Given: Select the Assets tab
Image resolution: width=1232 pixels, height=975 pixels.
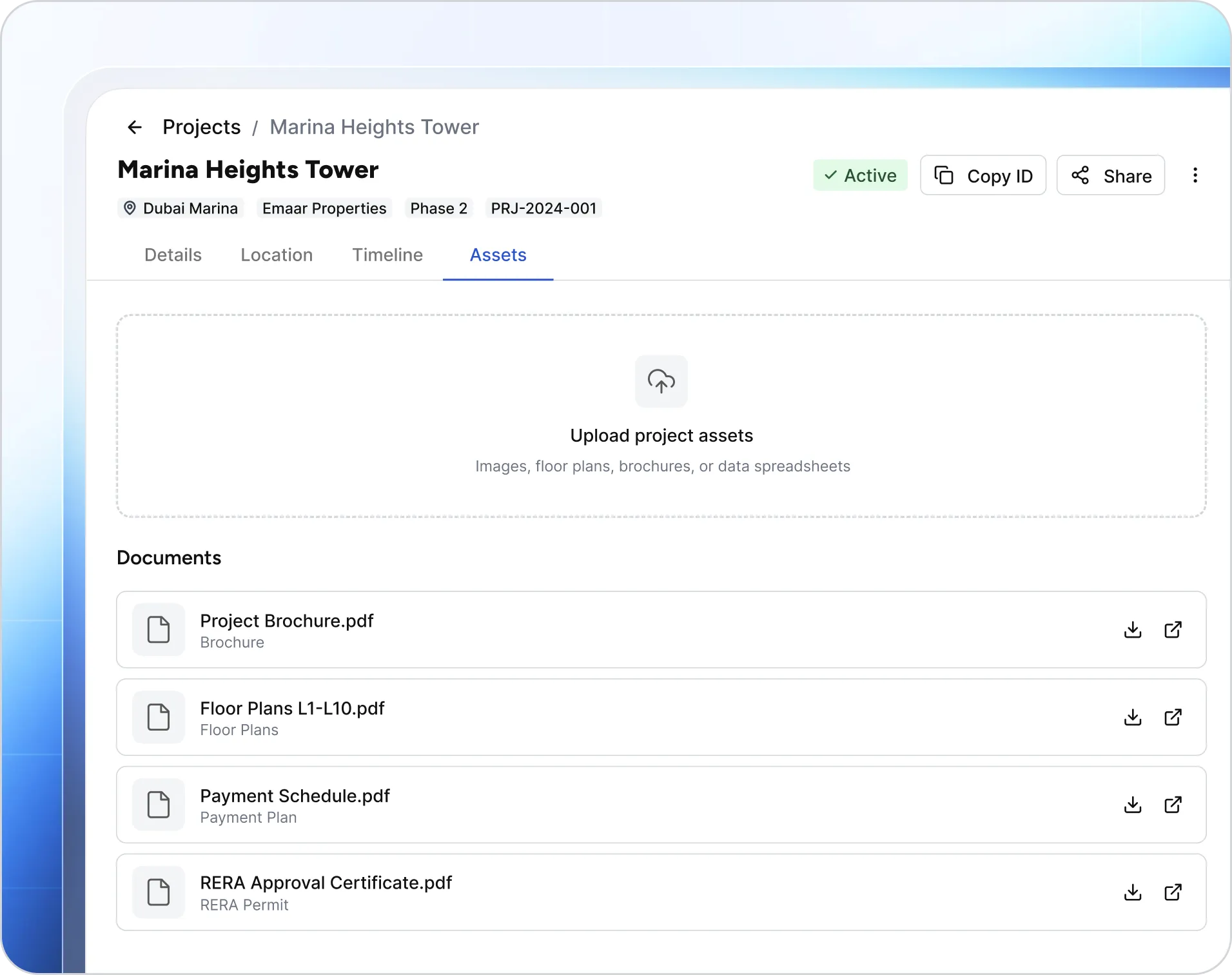Looking at the screenshot, I should coord(498,255).
